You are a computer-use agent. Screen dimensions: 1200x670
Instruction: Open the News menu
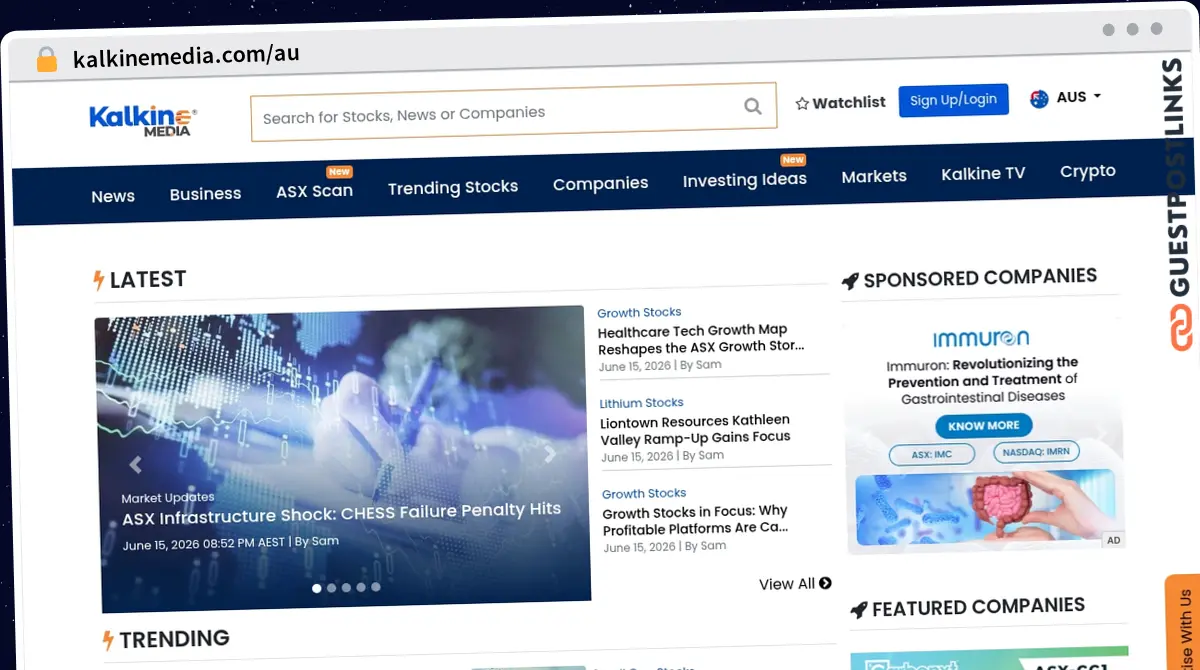pyautogui.click(x=113, y=196)
